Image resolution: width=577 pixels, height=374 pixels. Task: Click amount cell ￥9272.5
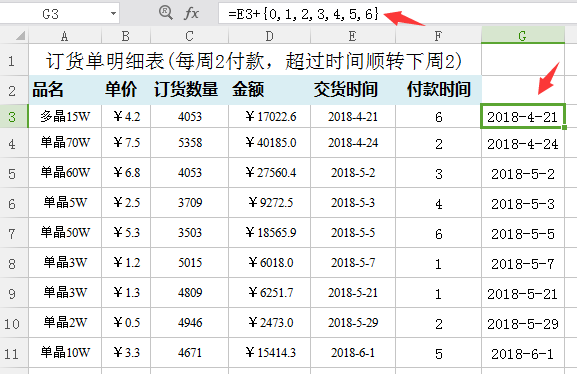(x=269, y=203)
